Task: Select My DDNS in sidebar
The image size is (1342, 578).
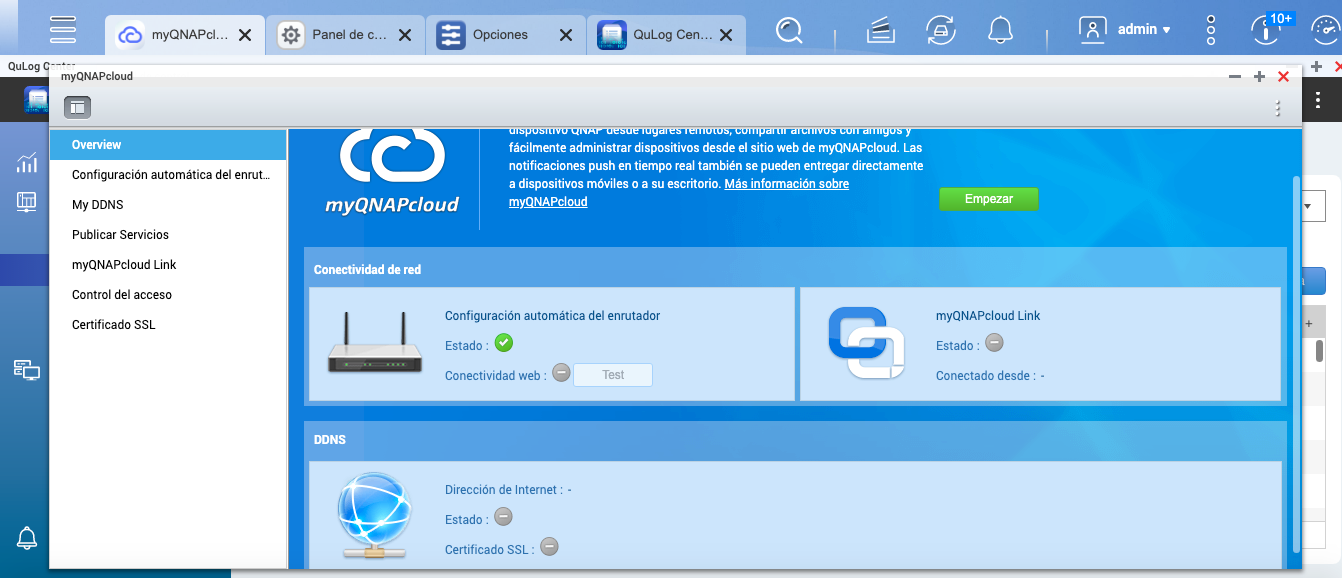Action: [98, 205]
